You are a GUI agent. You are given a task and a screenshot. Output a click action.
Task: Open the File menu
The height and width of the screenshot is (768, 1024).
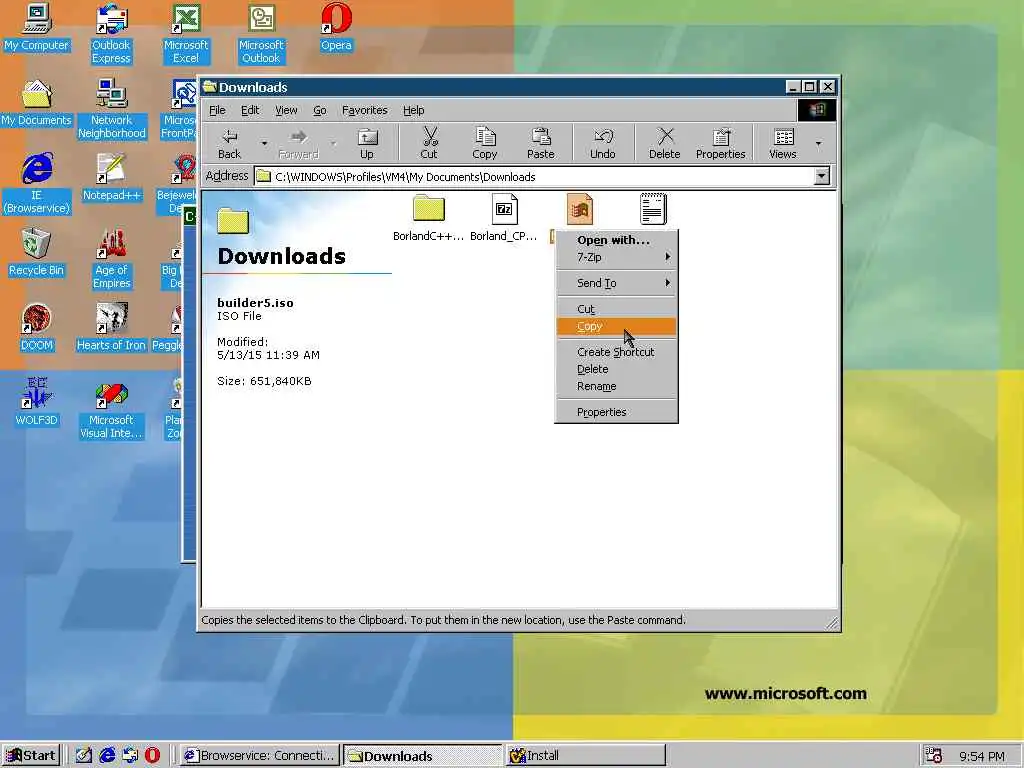217,110
